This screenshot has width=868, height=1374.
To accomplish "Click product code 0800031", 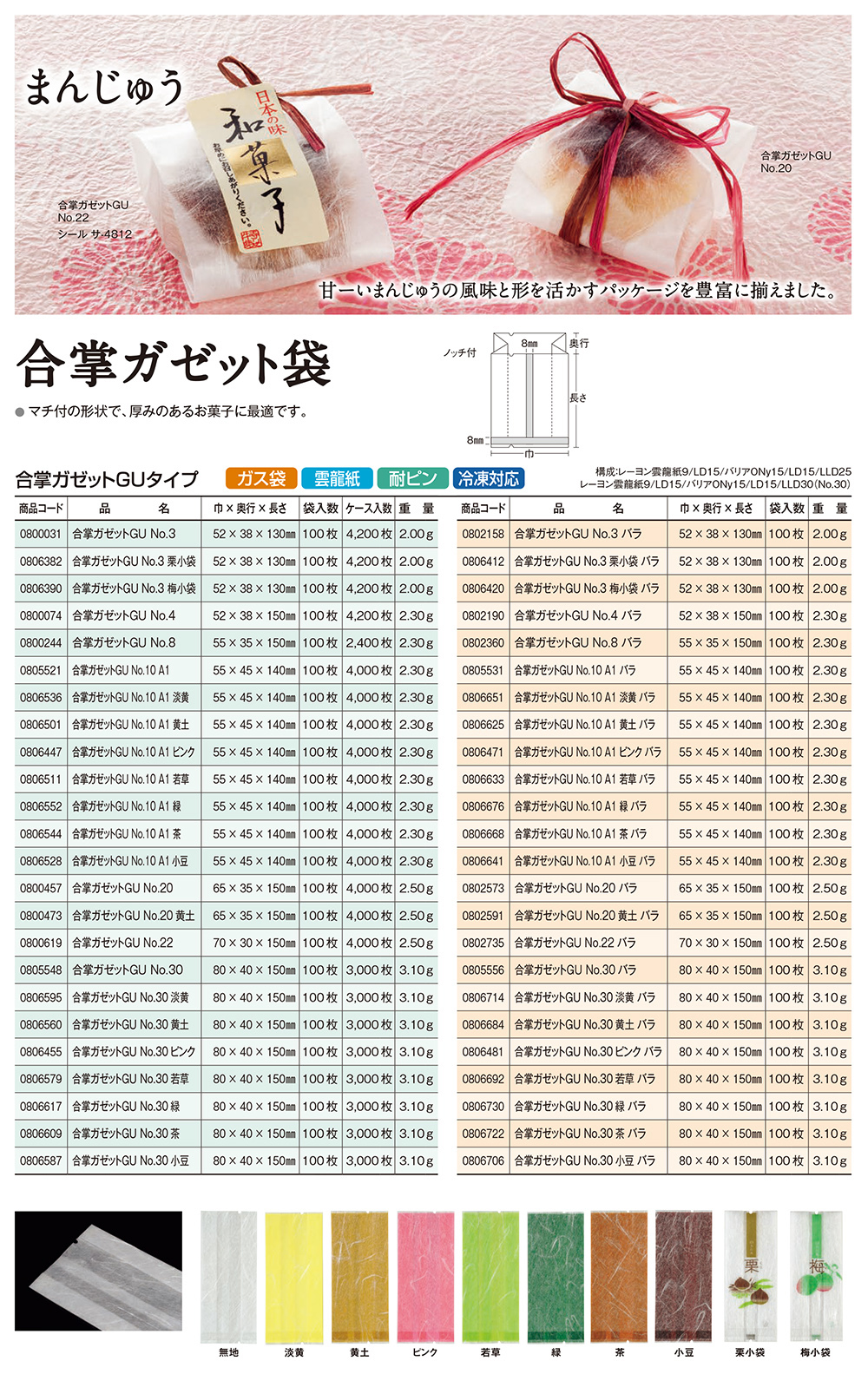I will tap(41, 534).
